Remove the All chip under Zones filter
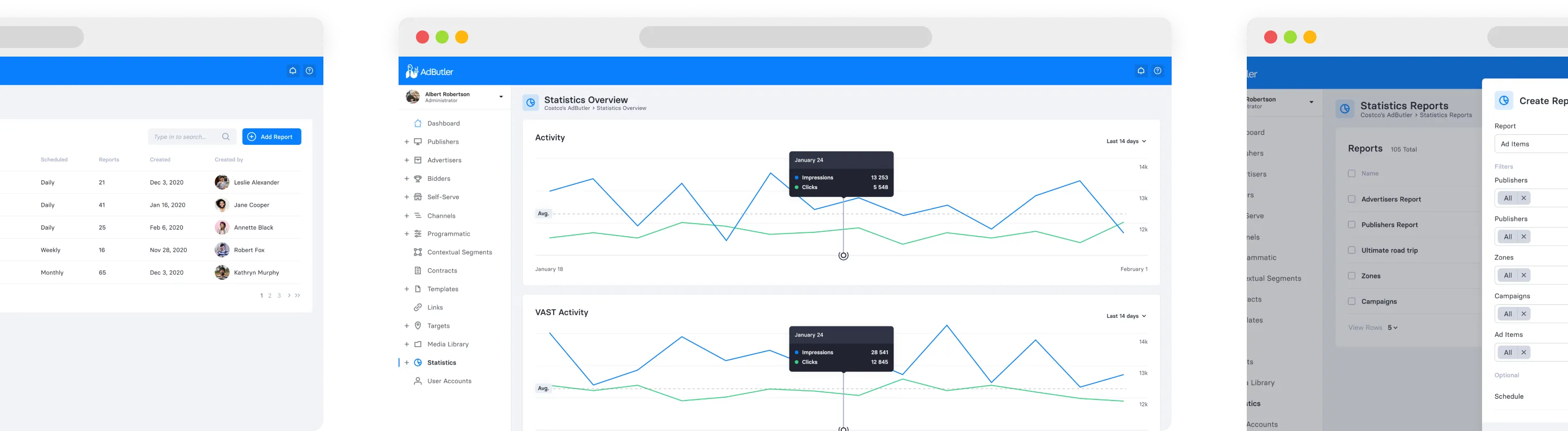The width and height of the screenshot is (1568, 431). click(1523, 275)
